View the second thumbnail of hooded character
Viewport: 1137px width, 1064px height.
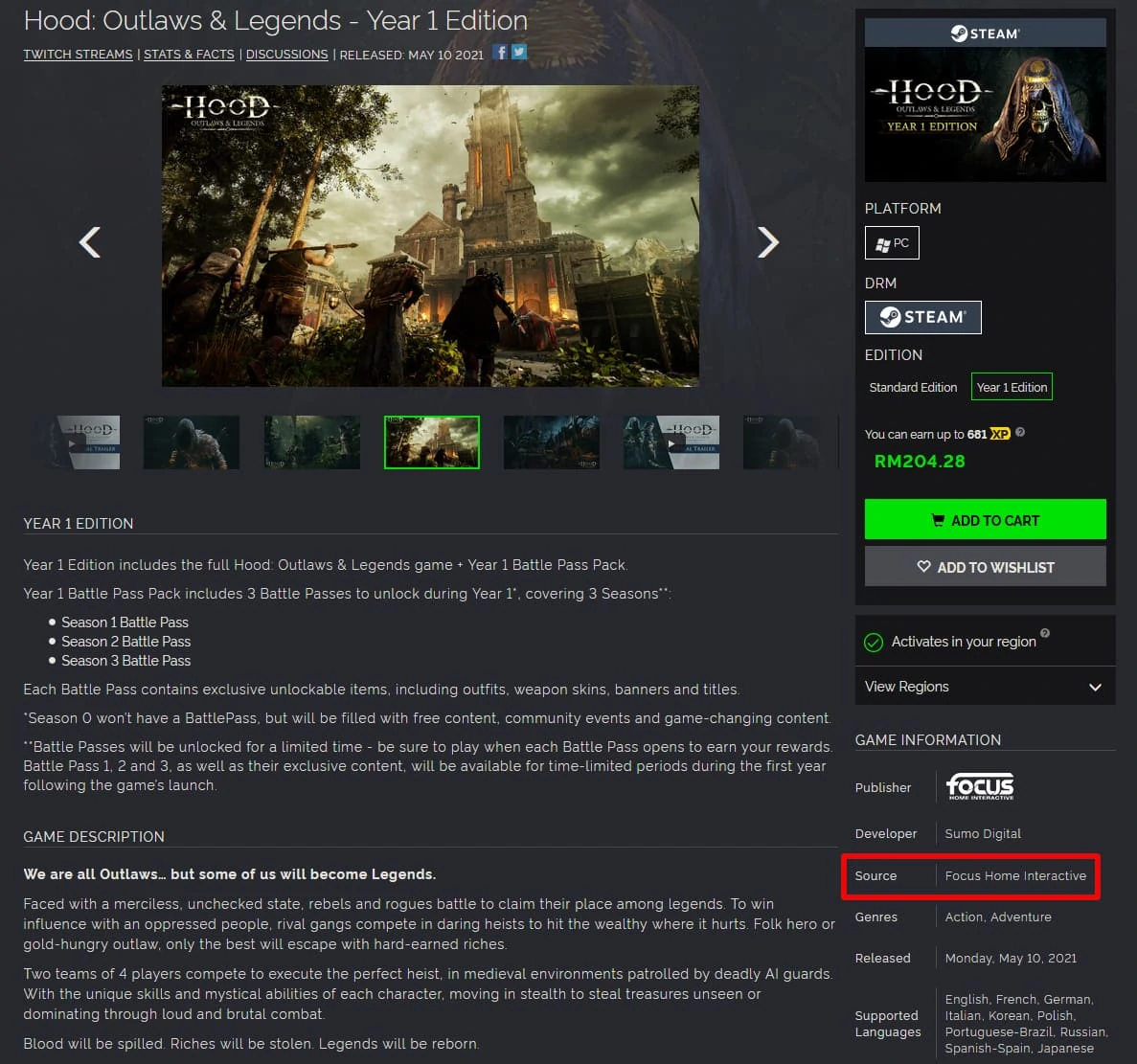(192, 442)
